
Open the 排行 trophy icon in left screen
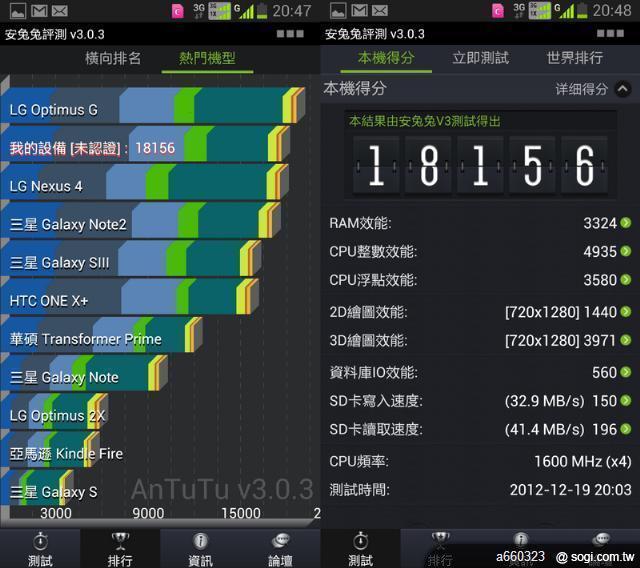pos(120,541)
